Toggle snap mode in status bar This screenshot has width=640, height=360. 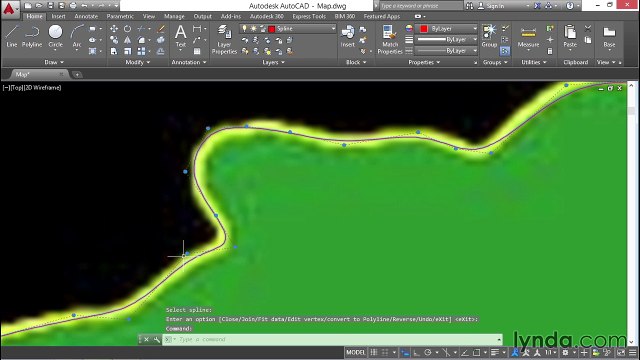tap(385, 352)
